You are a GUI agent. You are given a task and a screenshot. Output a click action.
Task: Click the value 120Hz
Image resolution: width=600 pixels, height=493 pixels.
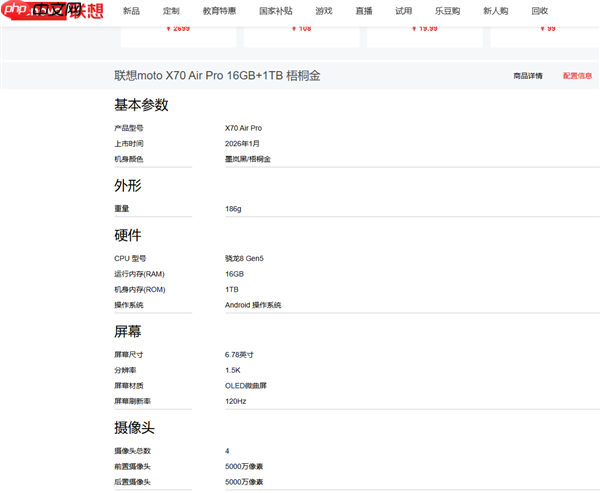coord(236,401)
